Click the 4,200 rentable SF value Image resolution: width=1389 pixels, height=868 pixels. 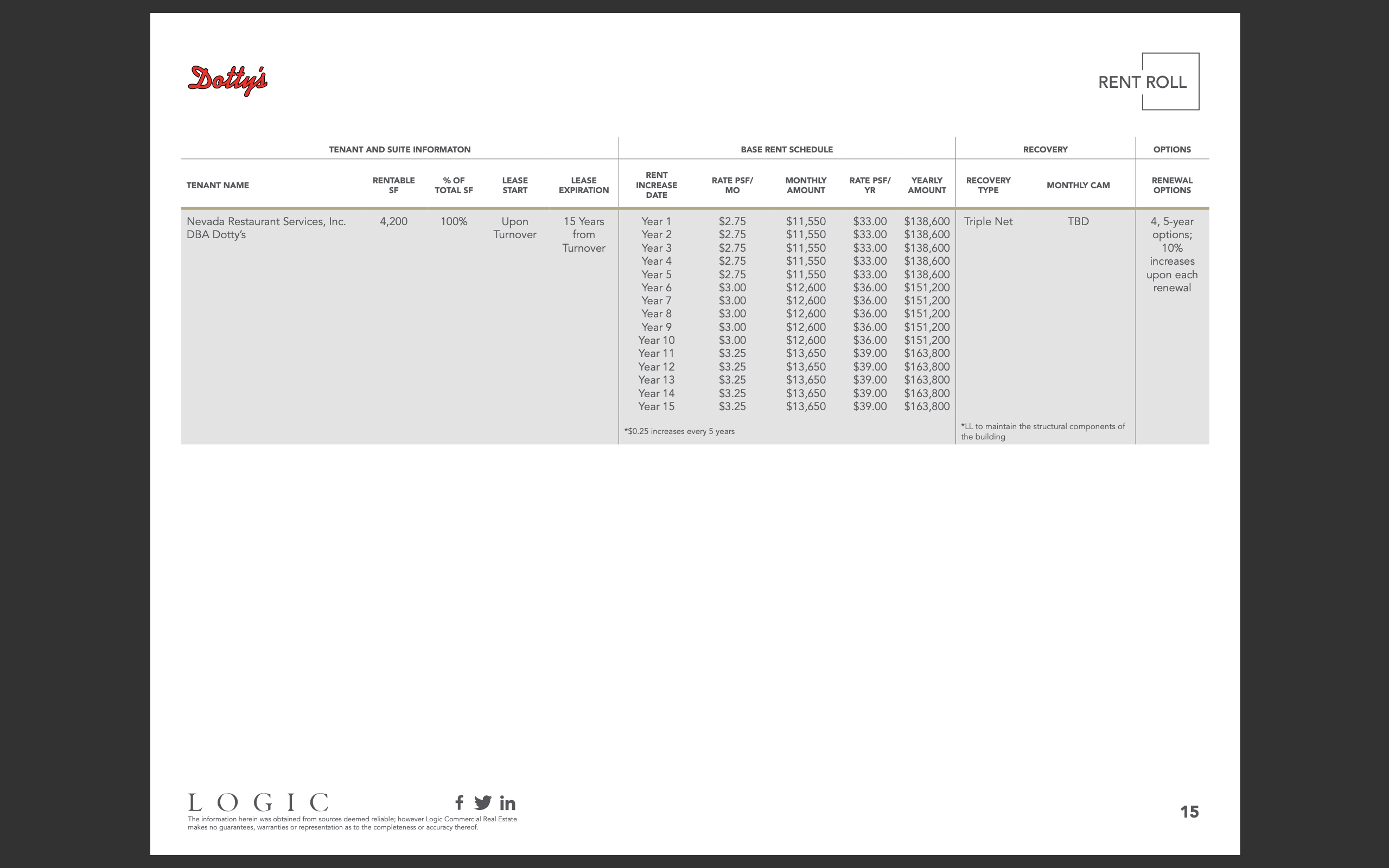click(x=393, y=221)
